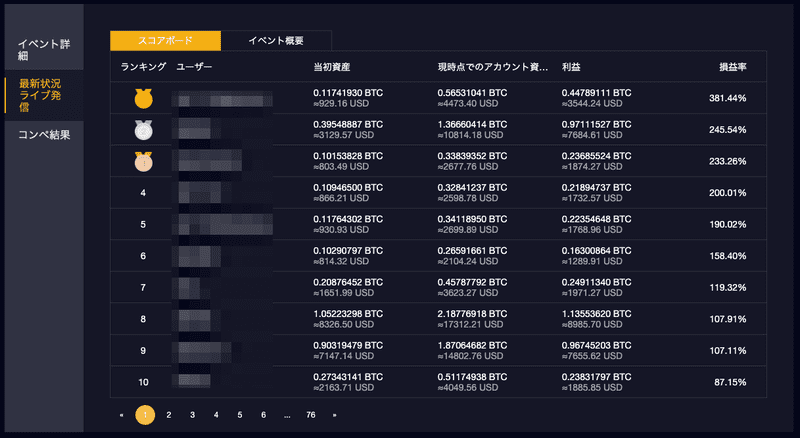Click ranking number 10

[x=143, y=382]
